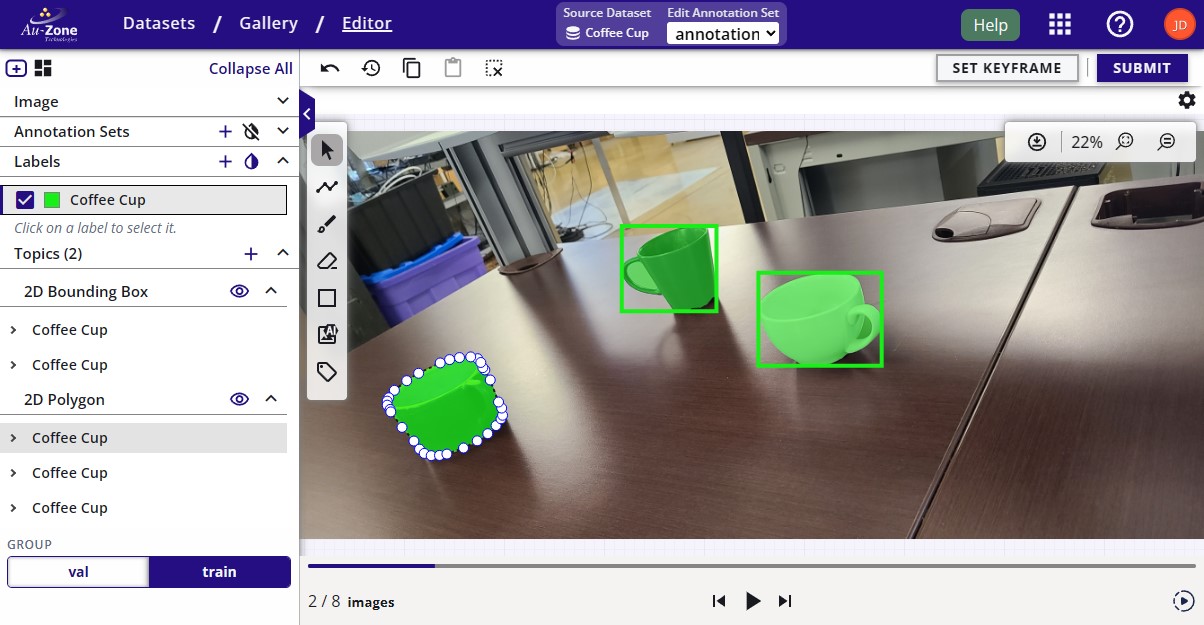Zoom out of the canvas
Viewport: 1204px width, 625px height.
coord(1166,142)
